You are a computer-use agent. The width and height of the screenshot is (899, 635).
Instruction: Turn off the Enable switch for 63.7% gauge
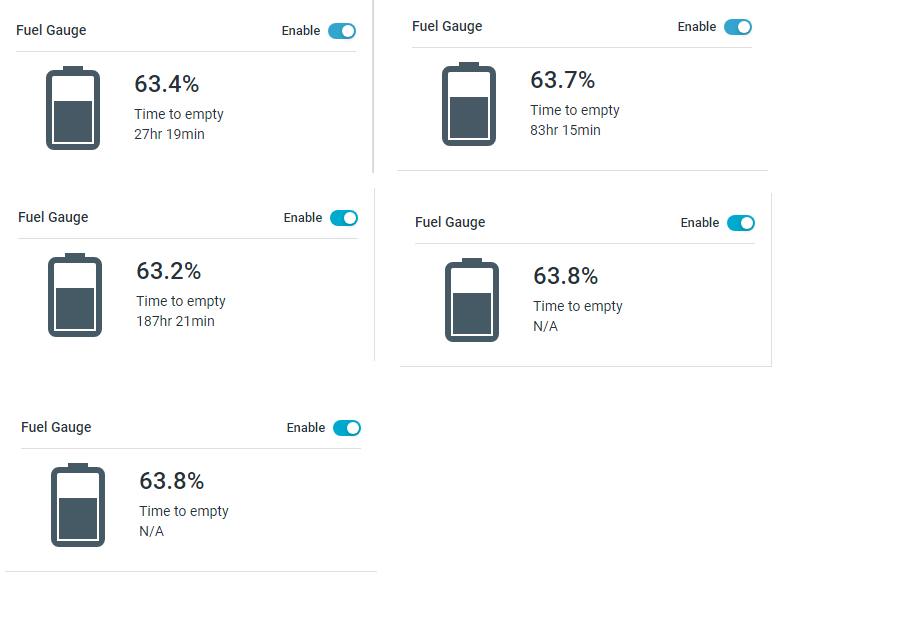(738, 27)
